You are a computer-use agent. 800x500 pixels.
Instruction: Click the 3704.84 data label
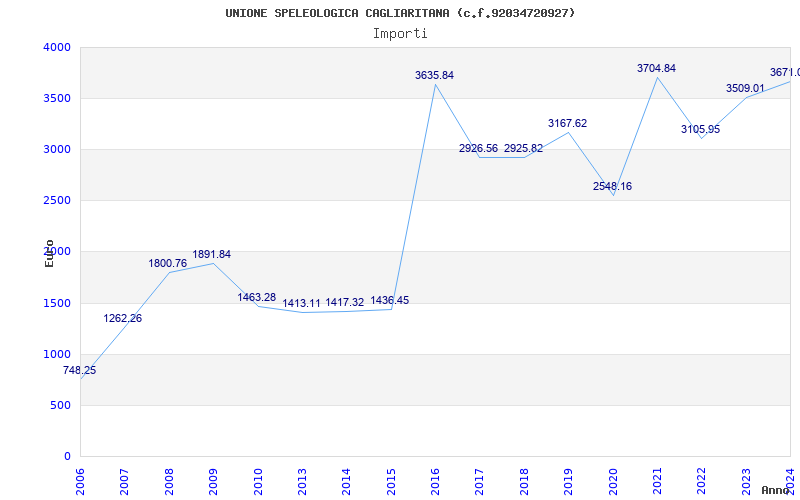pos(656,68)
